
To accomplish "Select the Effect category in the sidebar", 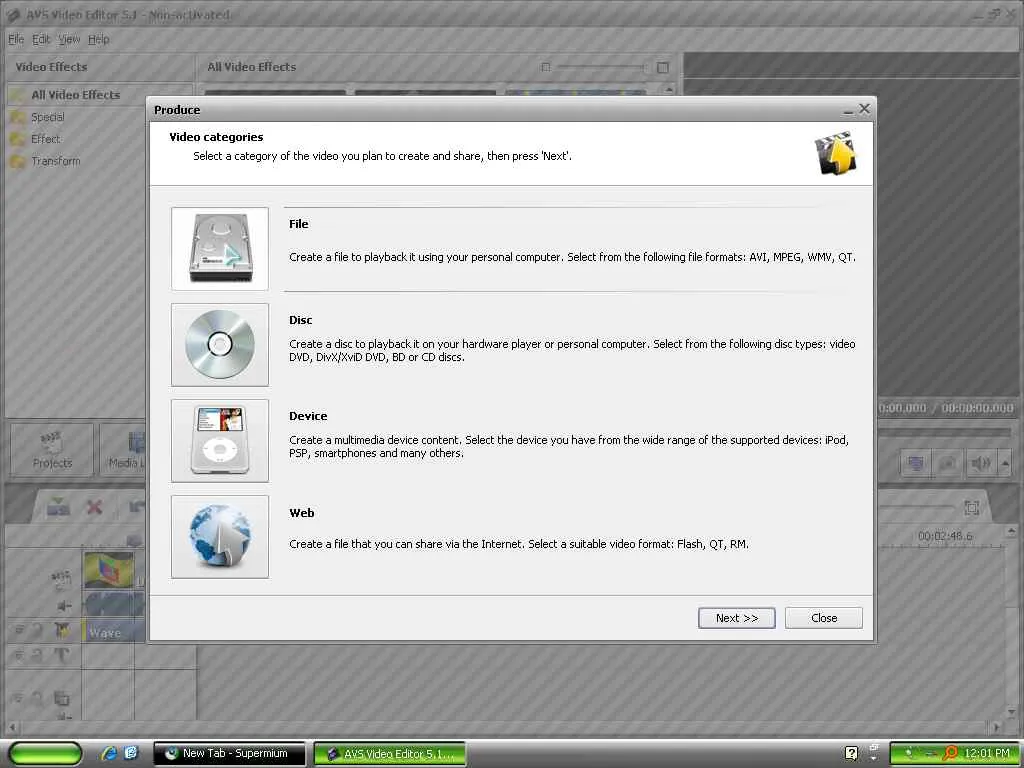I will [x=45, y=139].
